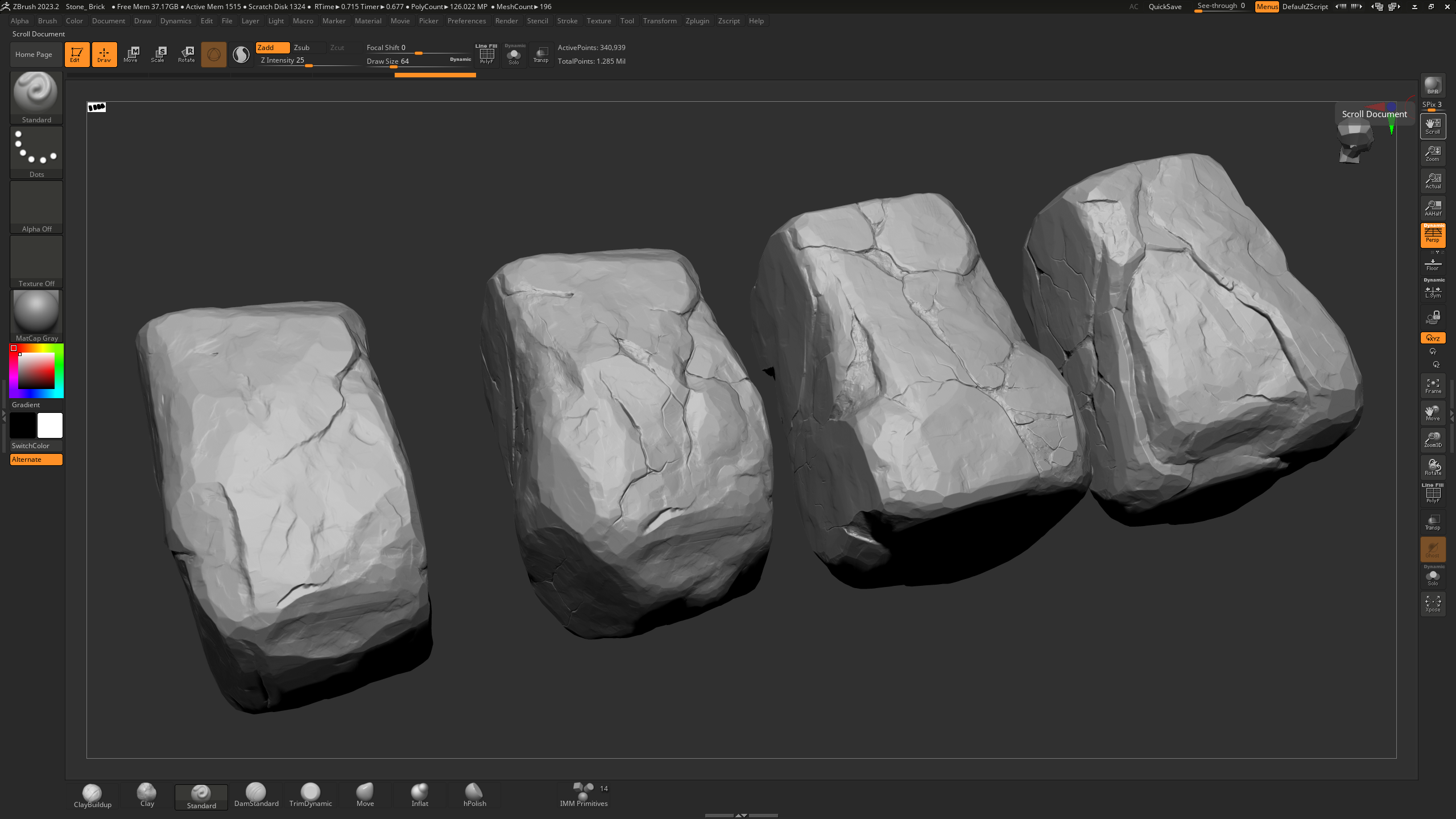Open the Alpha Off selector
The width and height of the screenshot is (1456, 819).
coord(36,206)
